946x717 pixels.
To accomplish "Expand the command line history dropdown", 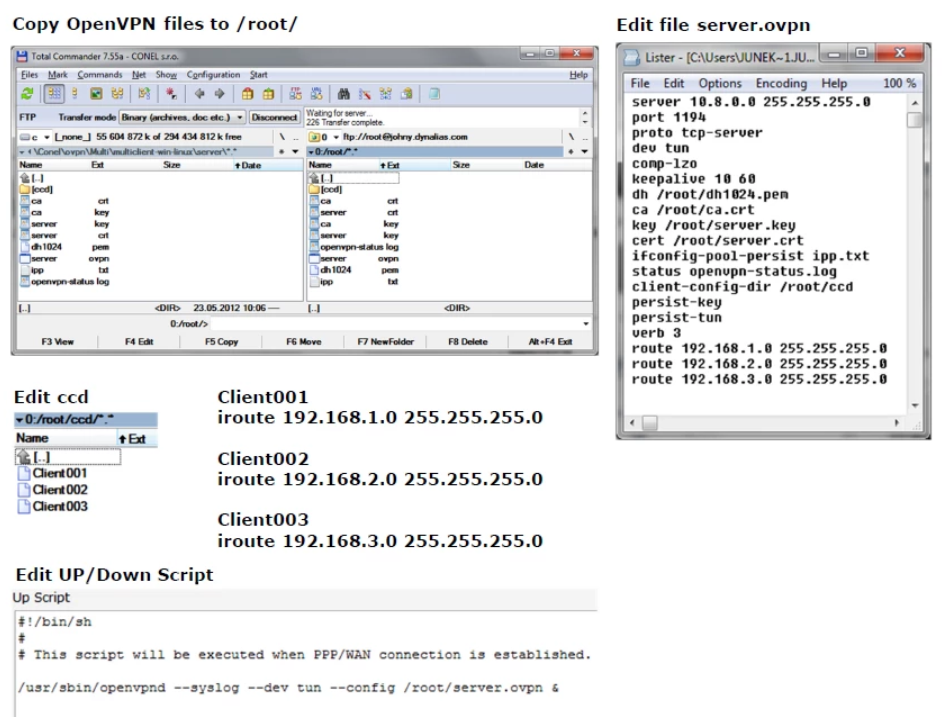I will pos(585,324).
